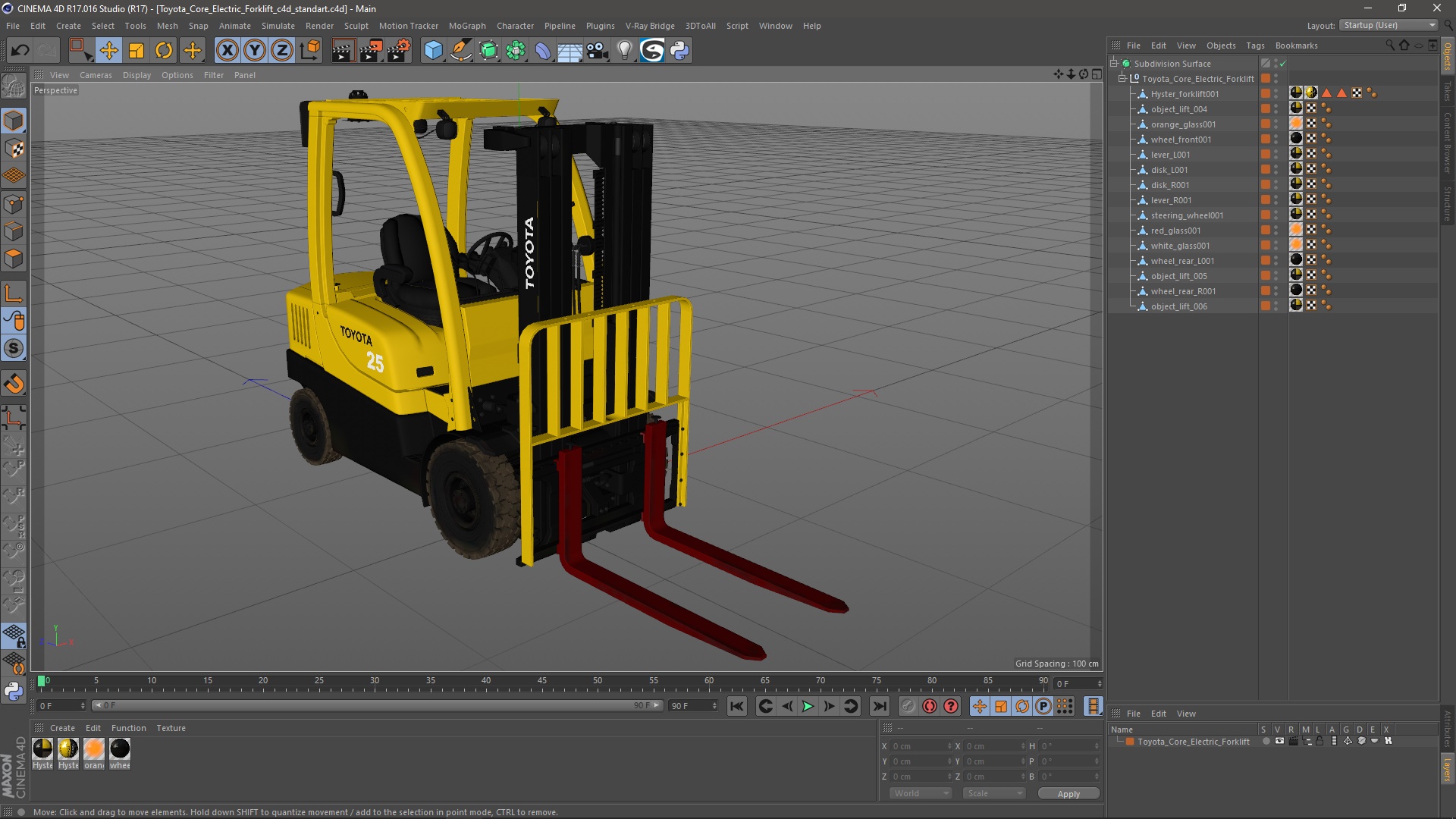1456x819 pixels.
Task: Go to end of animation button
Action: click(x=879, y=706)
